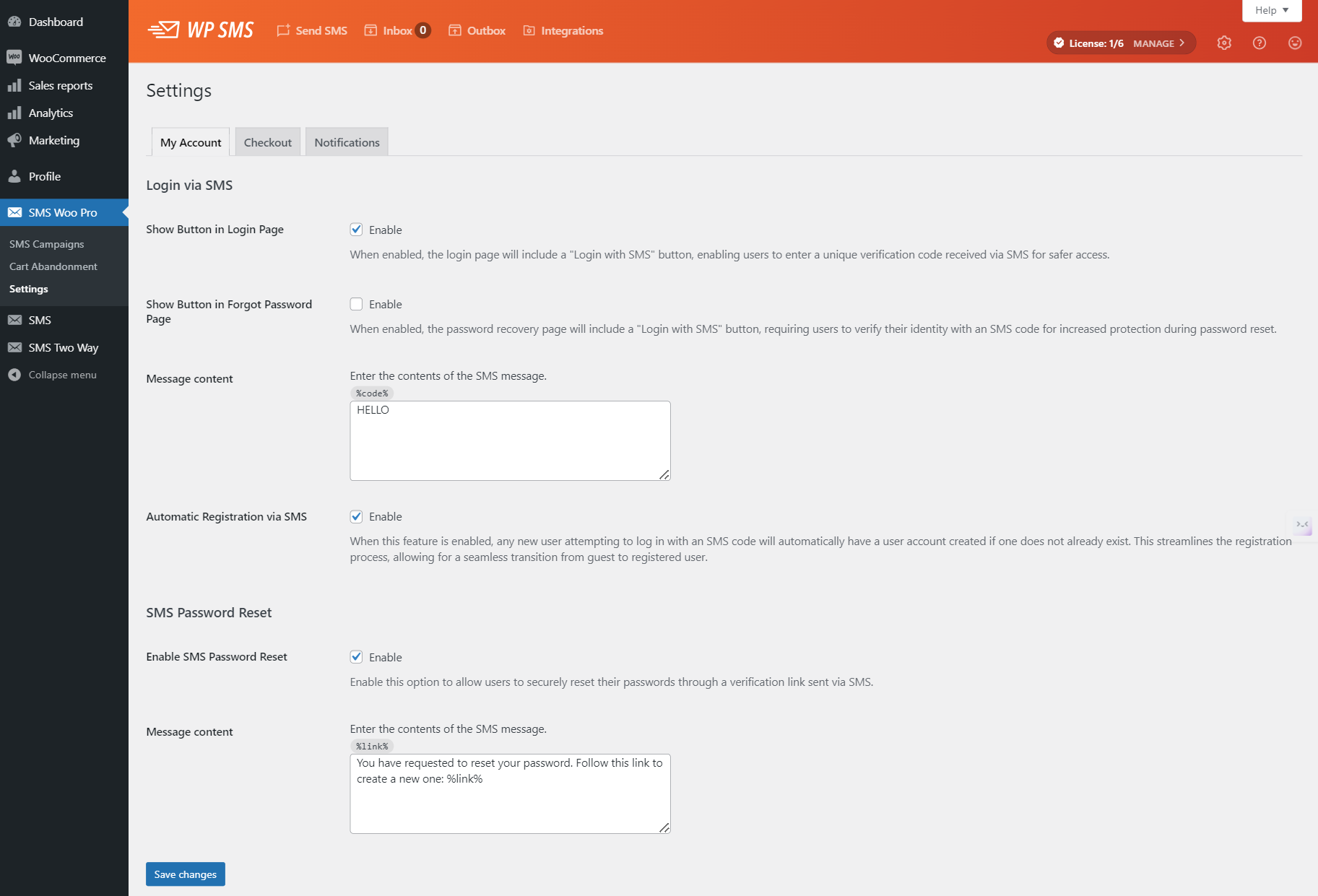Image resolution: width=1318 pixels, height=896 pixels.
Task: Click the SMS envelope icon in sidebar
Action: pos(14,320)
